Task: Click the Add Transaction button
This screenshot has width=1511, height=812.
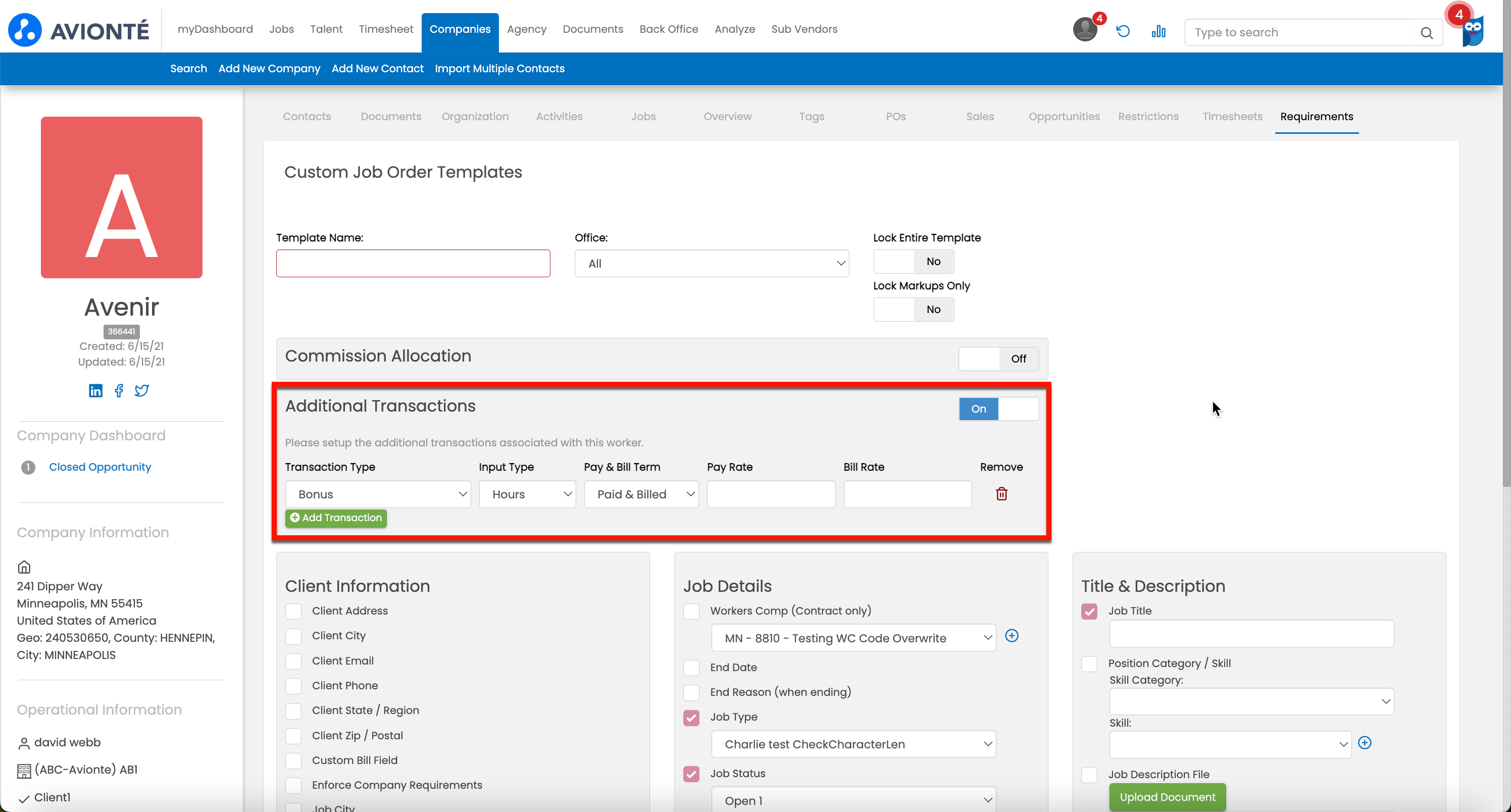Action: 336,518
